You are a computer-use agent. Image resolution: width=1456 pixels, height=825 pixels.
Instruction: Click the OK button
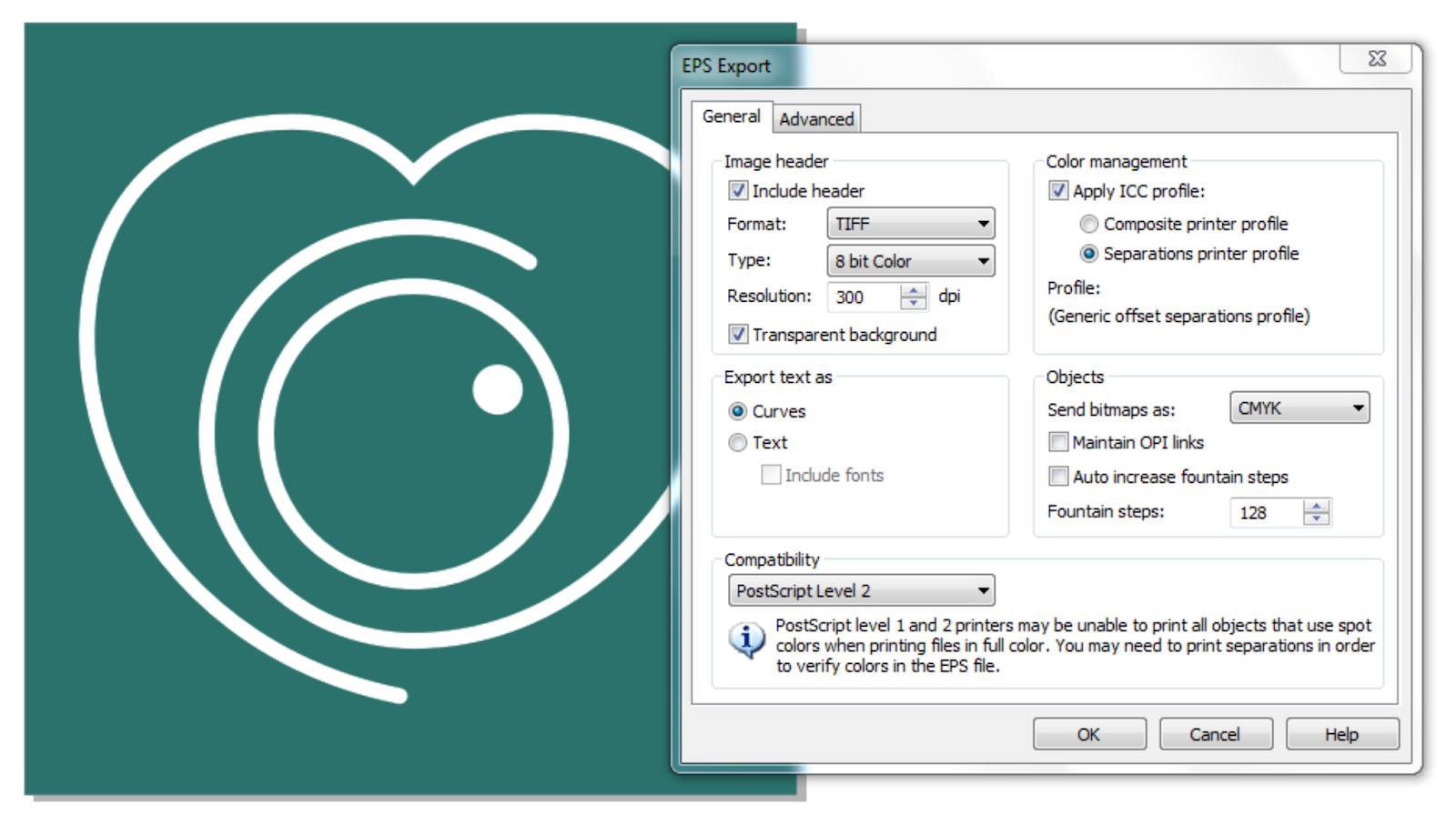[x=1088, y=734]
